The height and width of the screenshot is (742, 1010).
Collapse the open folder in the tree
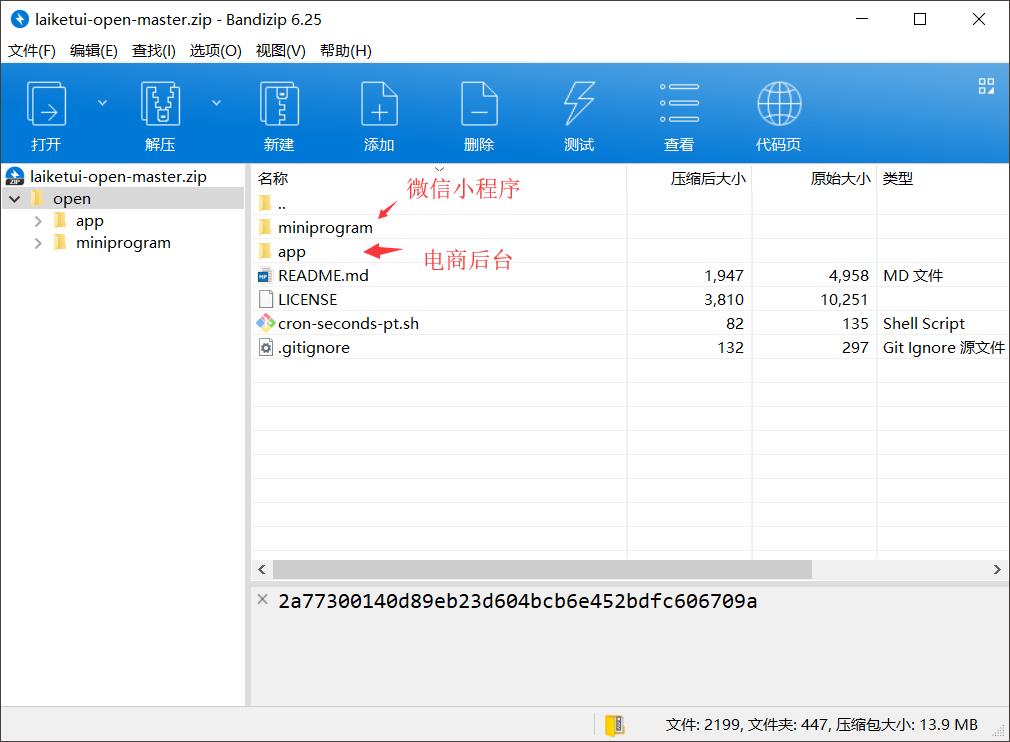[x=15, y=199]
